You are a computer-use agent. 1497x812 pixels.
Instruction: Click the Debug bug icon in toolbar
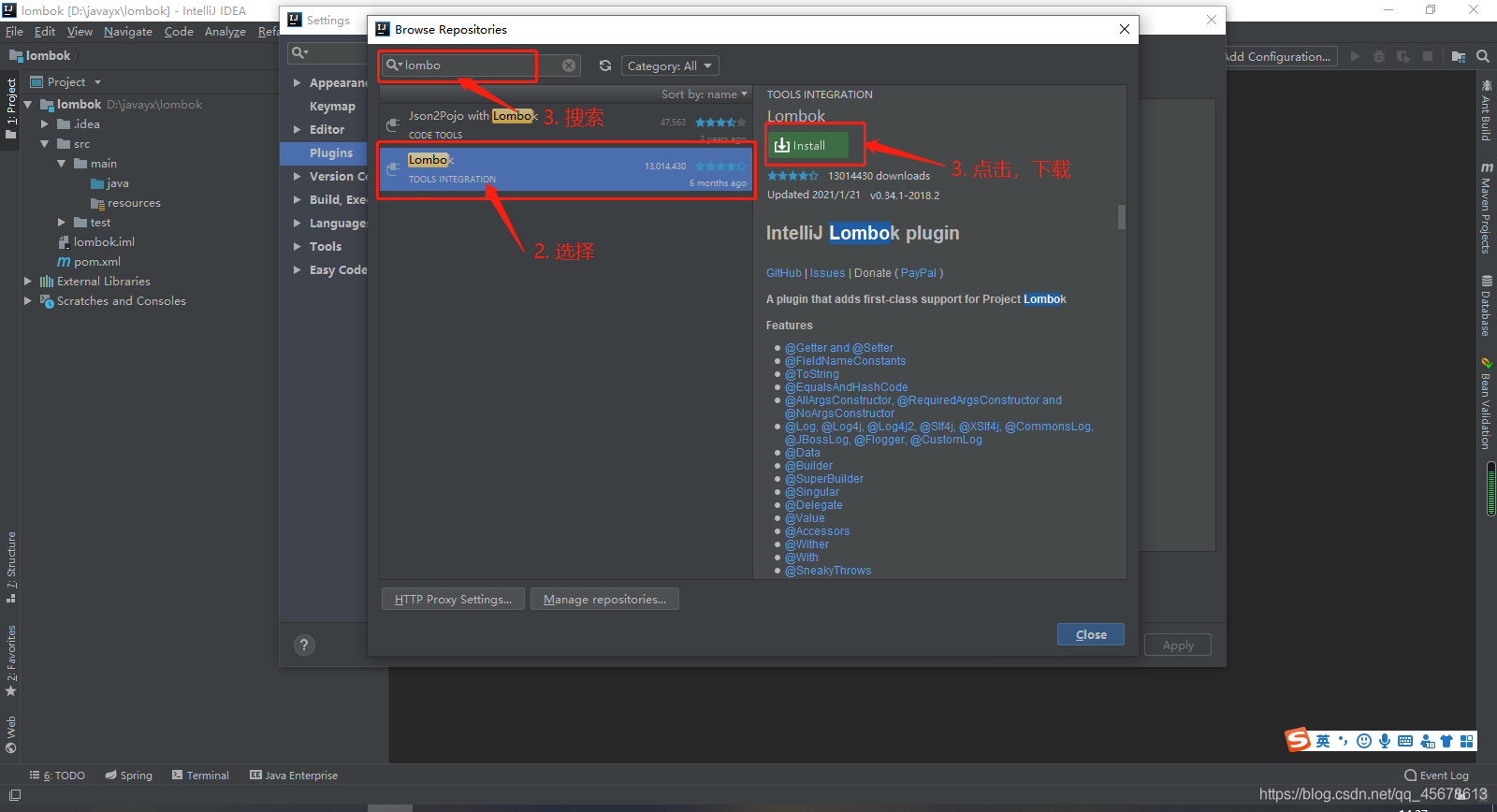pyautogui.click(x=1378, y=56)
